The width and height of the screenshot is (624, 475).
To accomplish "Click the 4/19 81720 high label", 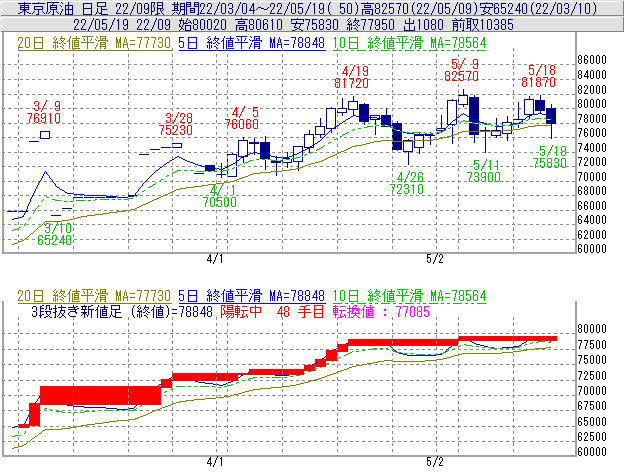I will pyautogui.click(x=351, y=77).
